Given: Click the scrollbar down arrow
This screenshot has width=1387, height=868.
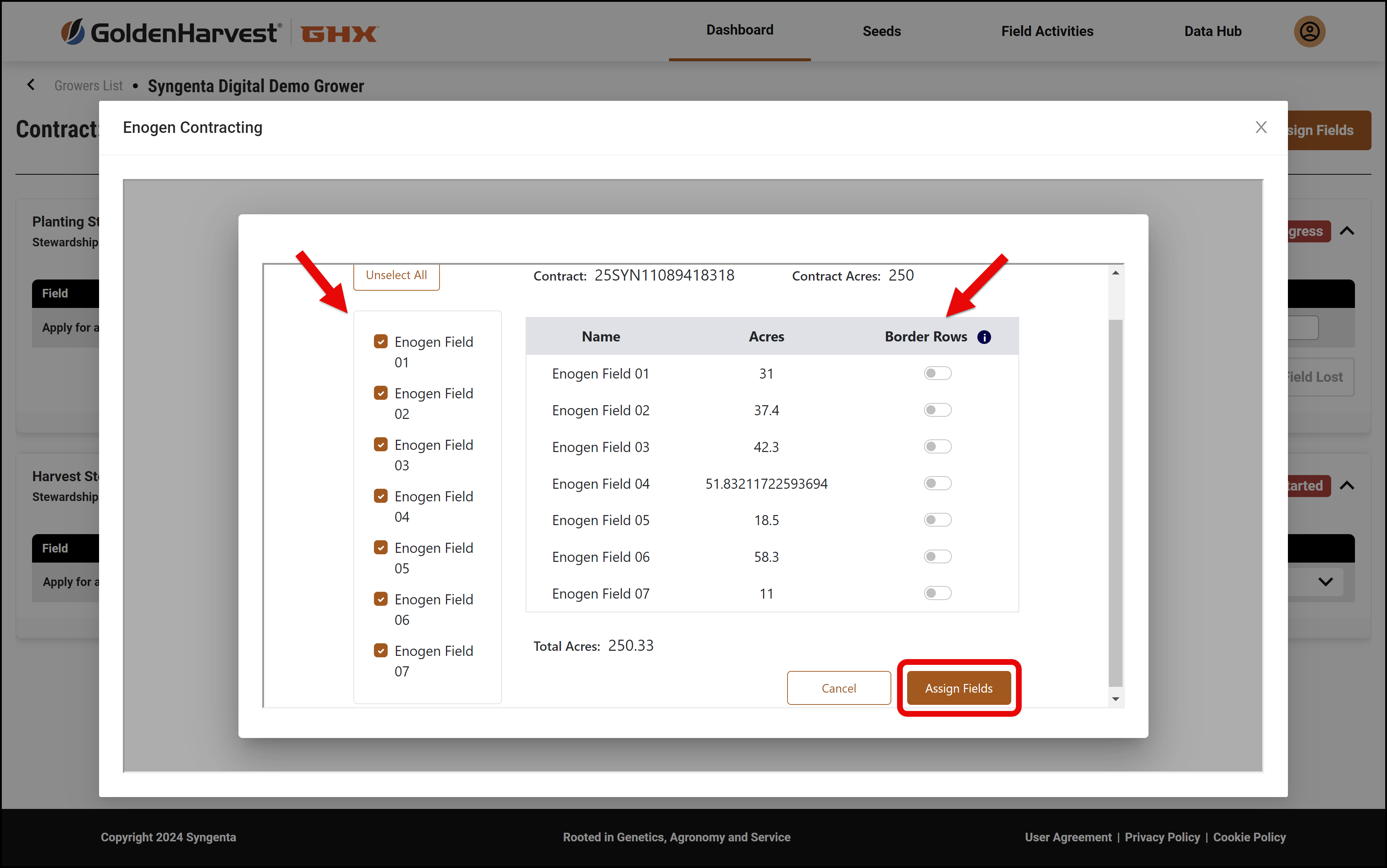Looking at the screenshot, I should 1115,699.
